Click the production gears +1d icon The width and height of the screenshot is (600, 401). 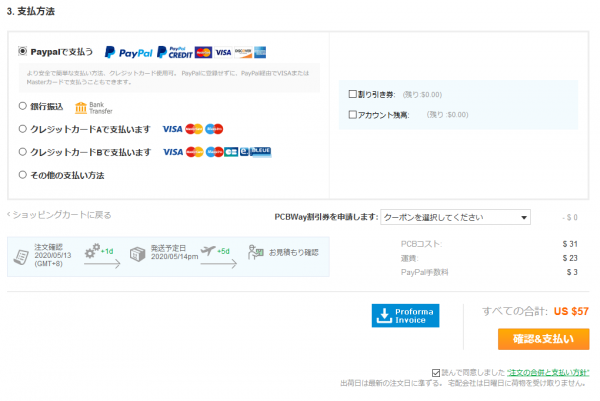(x=95, y=251)
